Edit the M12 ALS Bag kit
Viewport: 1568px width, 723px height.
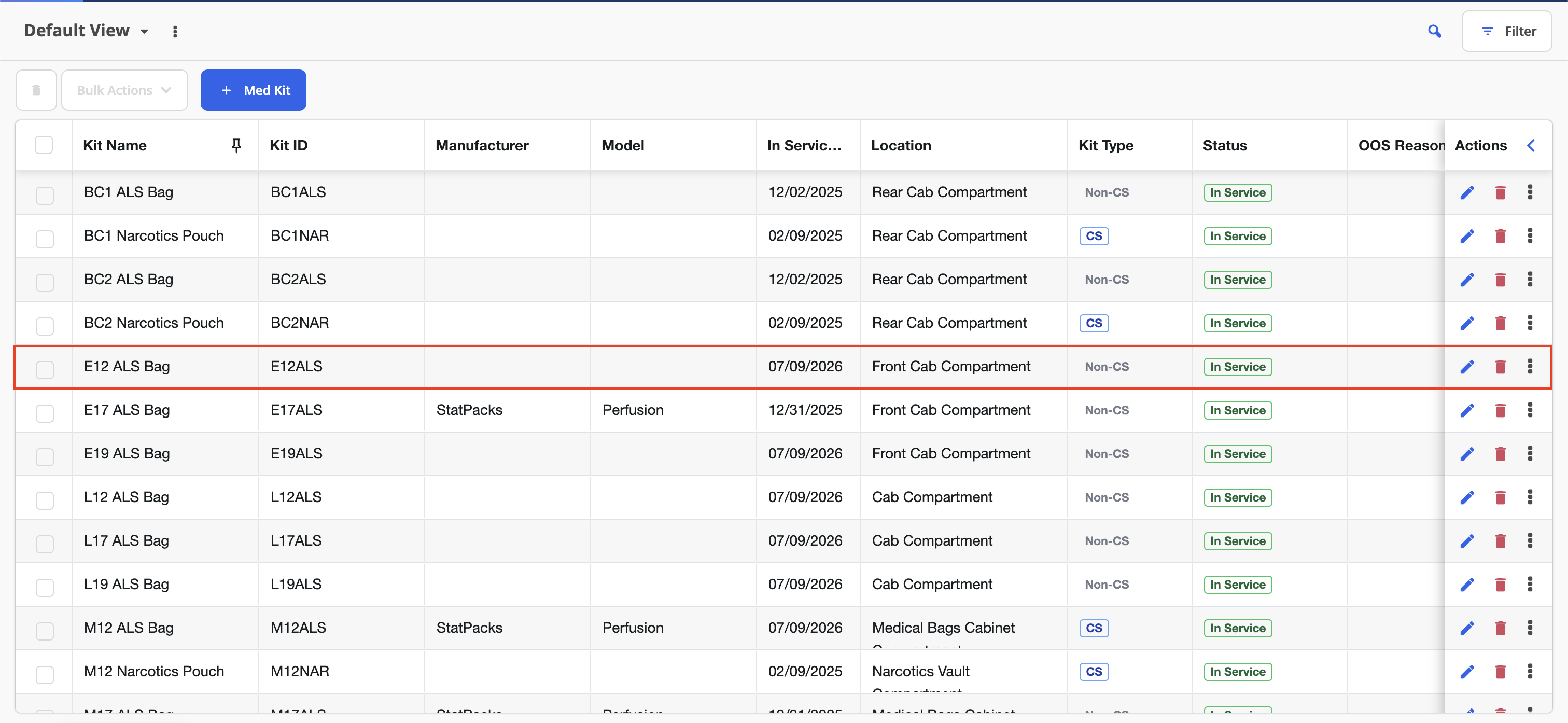coord(1467,628)
